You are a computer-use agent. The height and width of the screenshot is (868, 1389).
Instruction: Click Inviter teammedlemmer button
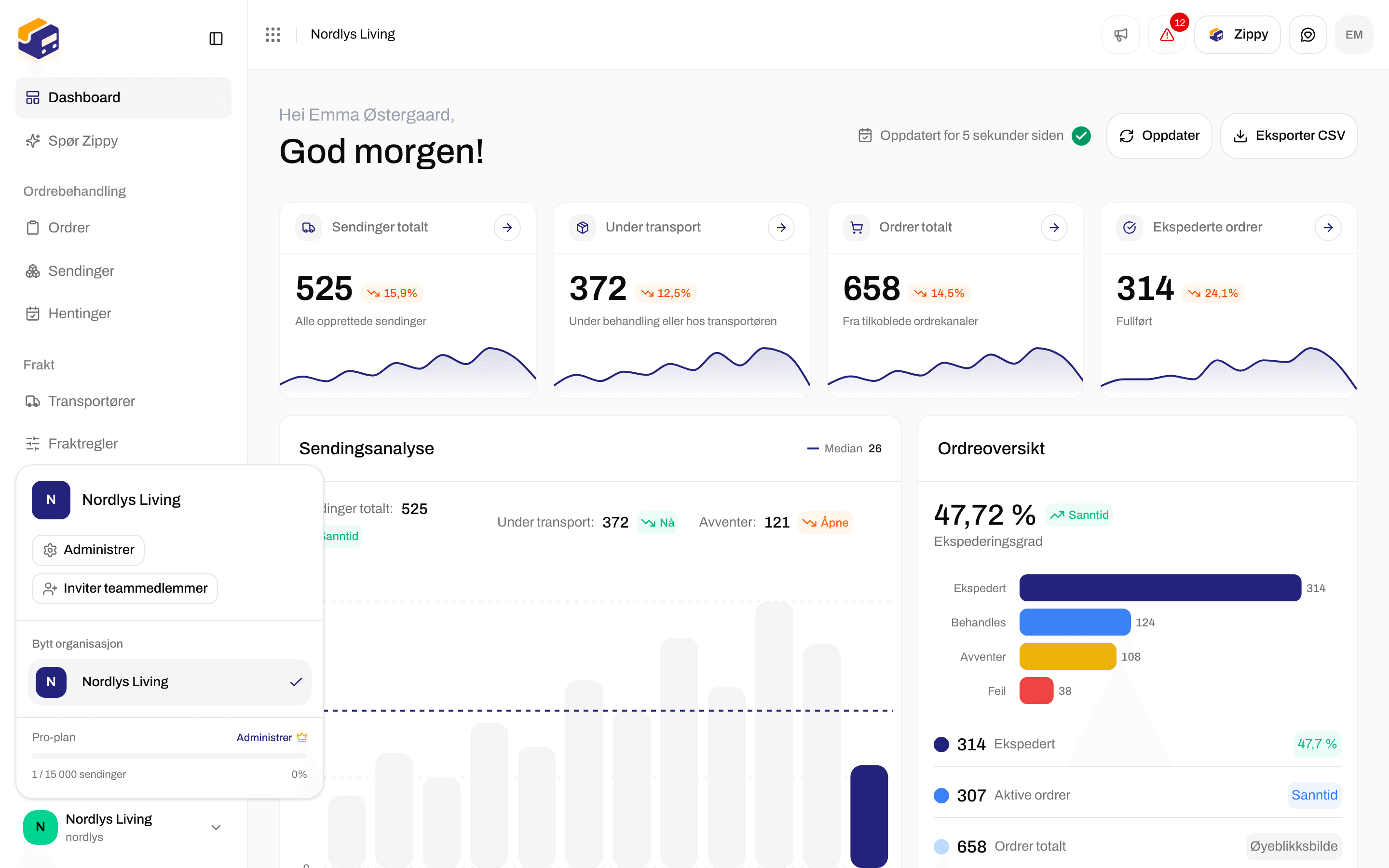coord(124,588)
